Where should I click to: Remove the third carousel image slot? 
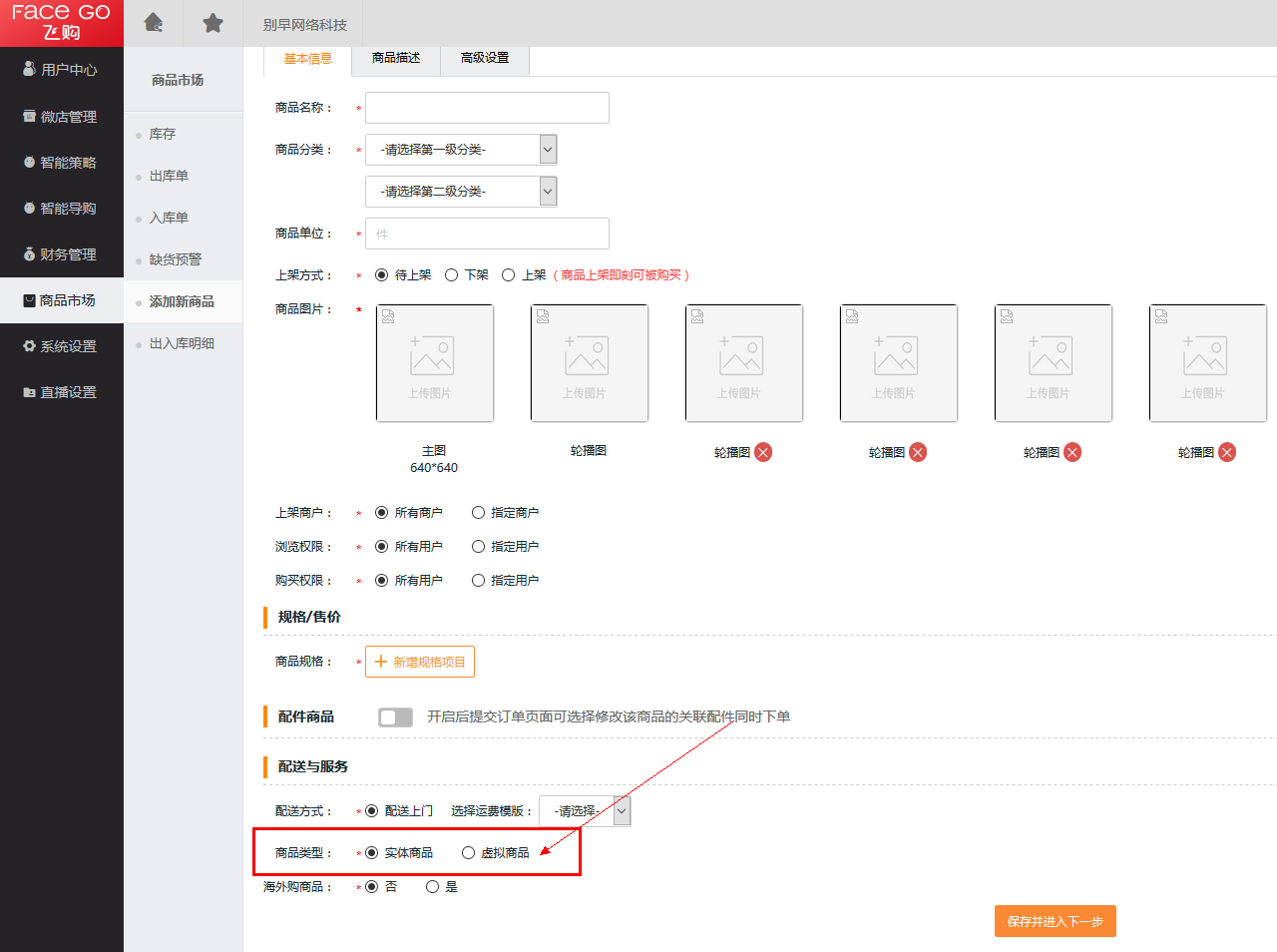click(918, 452)
